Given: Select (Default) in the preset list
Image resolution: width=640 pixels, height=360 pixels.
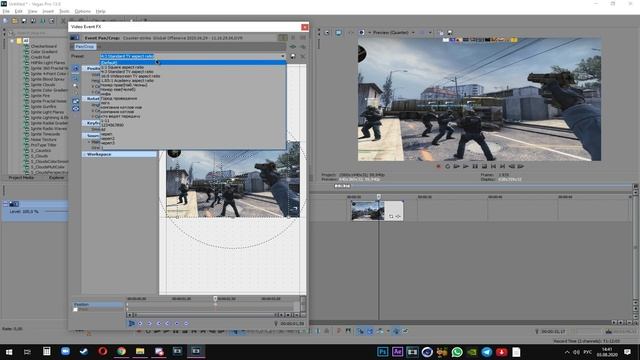Looking at the screenshot, I should 193,62.
